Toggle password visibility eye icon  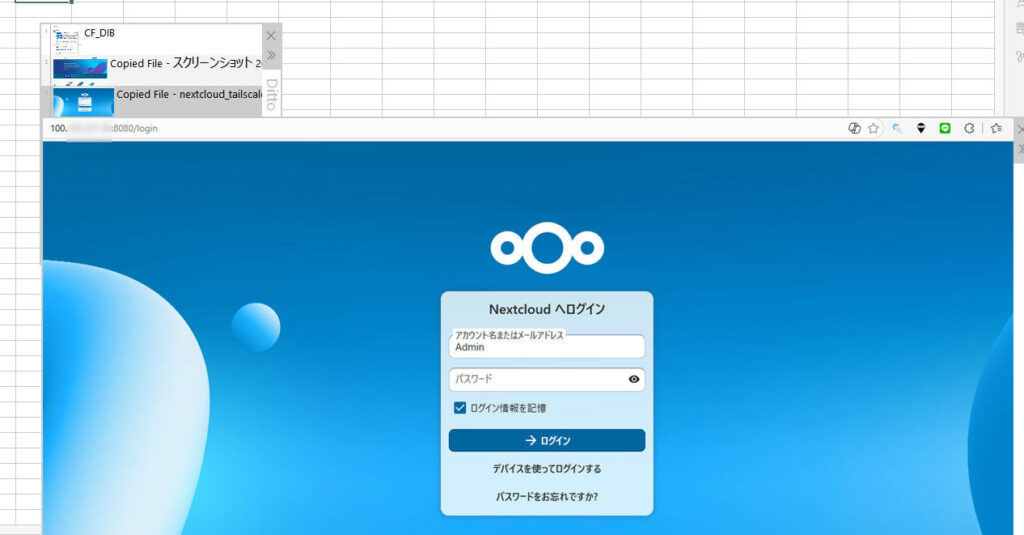point(633,379)
